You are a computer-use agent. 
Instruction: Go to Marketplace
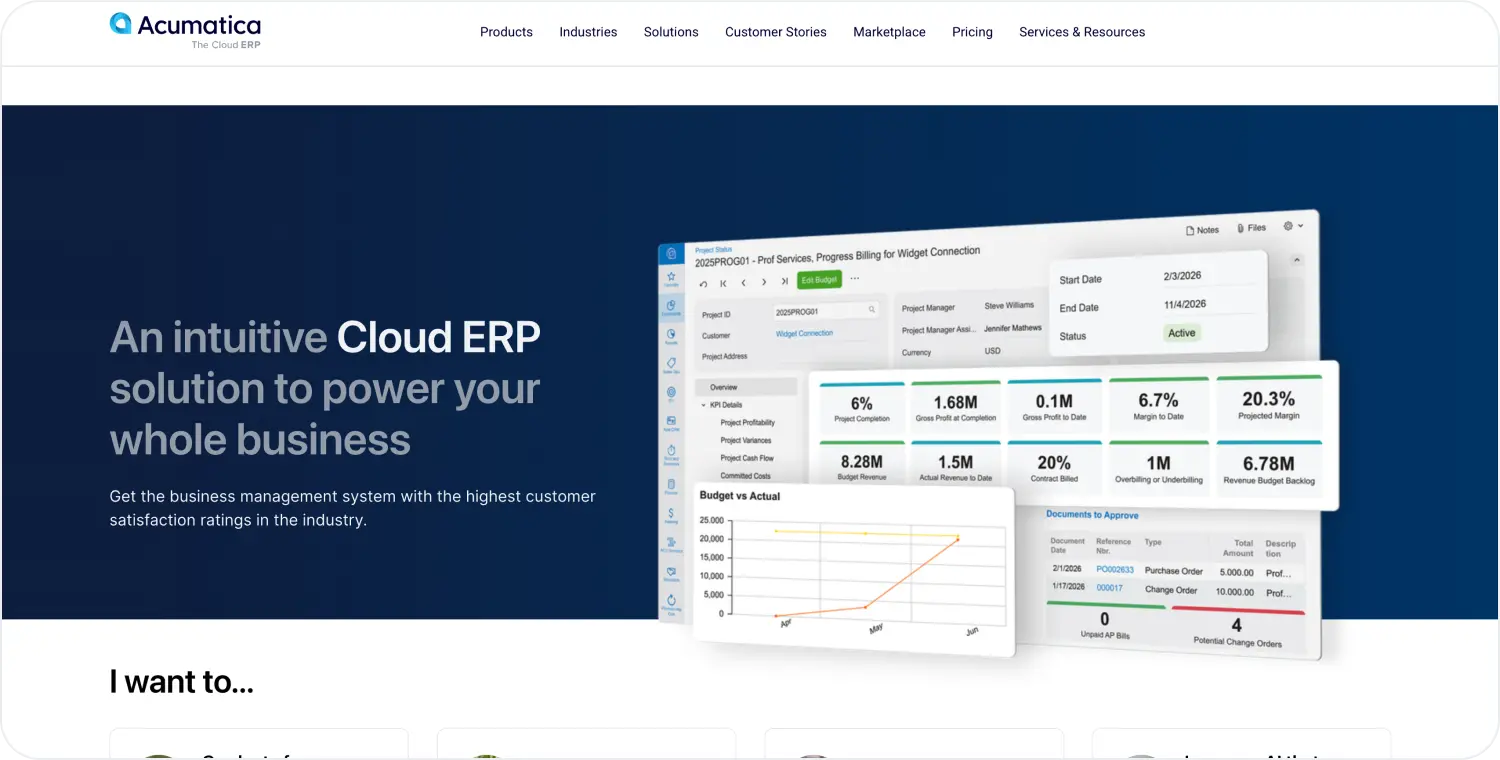(889, 32)
